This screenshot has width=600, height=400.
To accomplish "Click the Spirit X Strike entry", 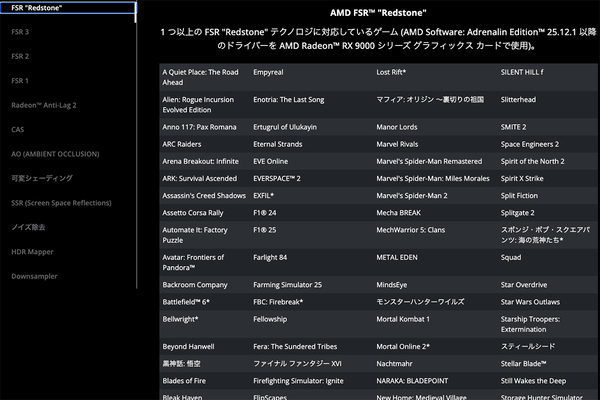I will (x=522, y=179).
